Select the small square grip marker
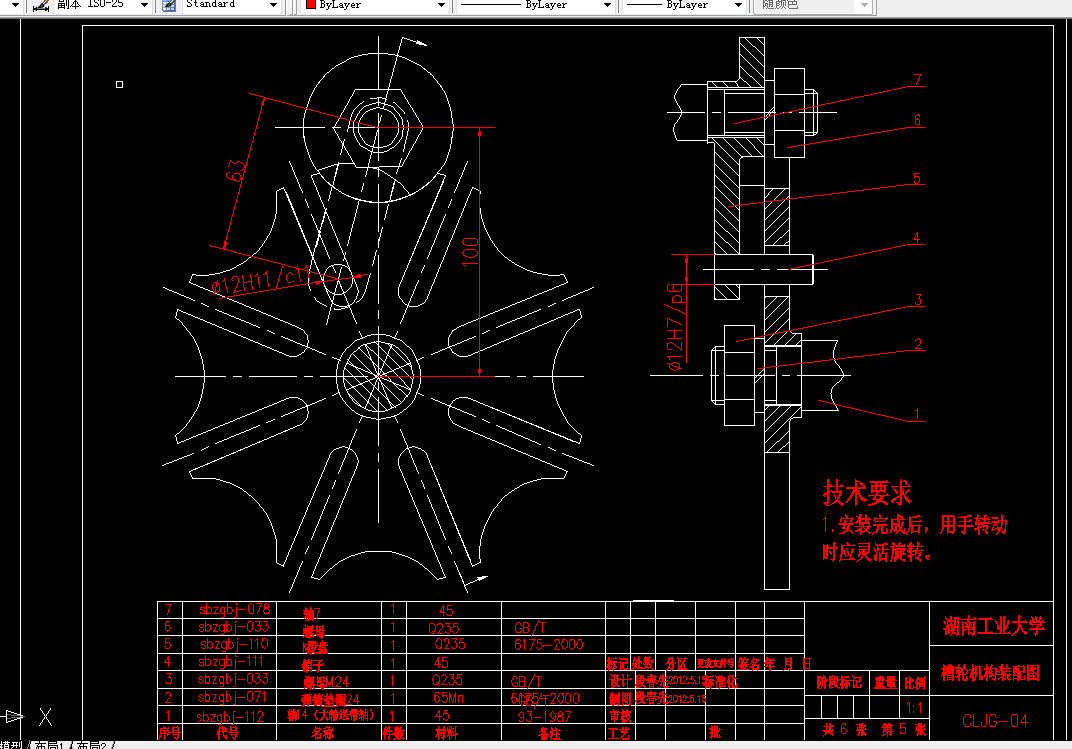 [120, 84]
